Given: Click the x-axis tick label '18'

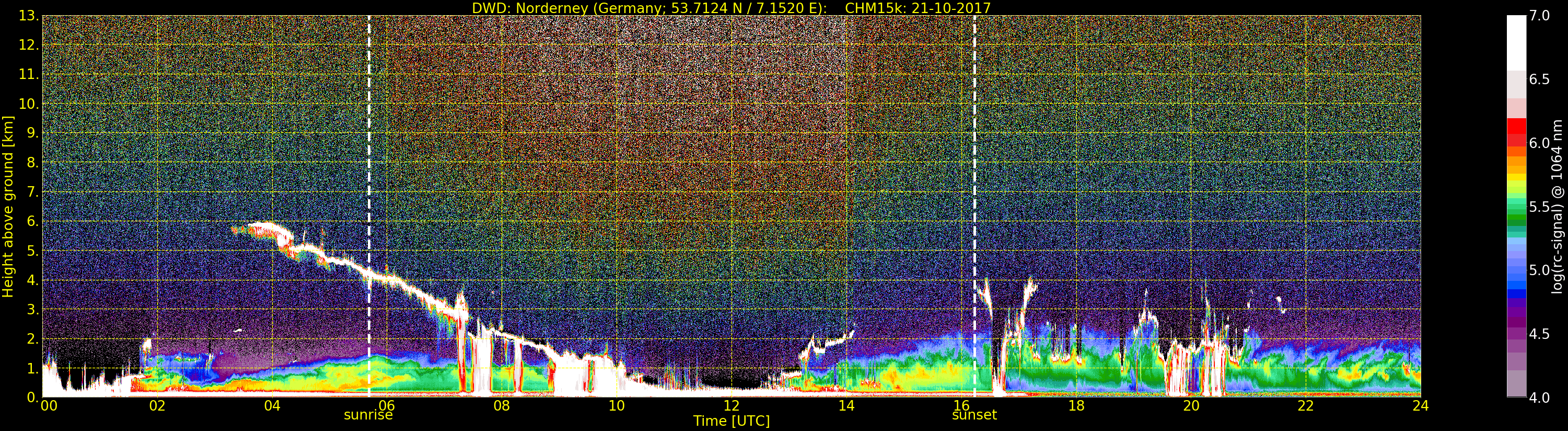Looking at the screenshot, I should [x=1076, y=406].
